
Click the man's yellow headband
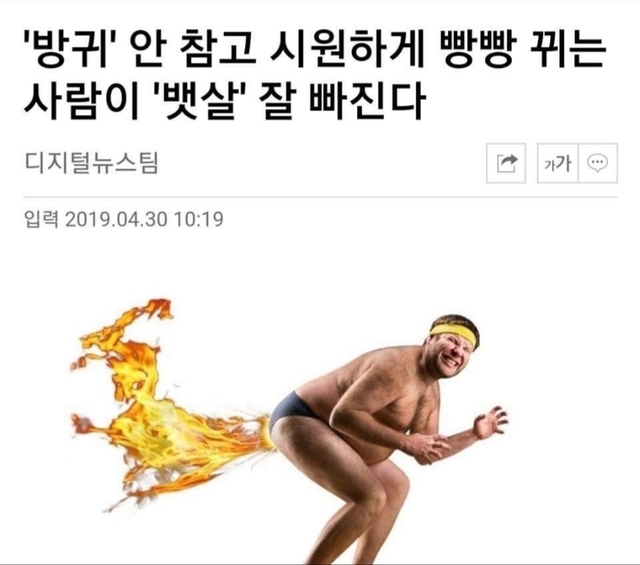(x=453, y=334)
